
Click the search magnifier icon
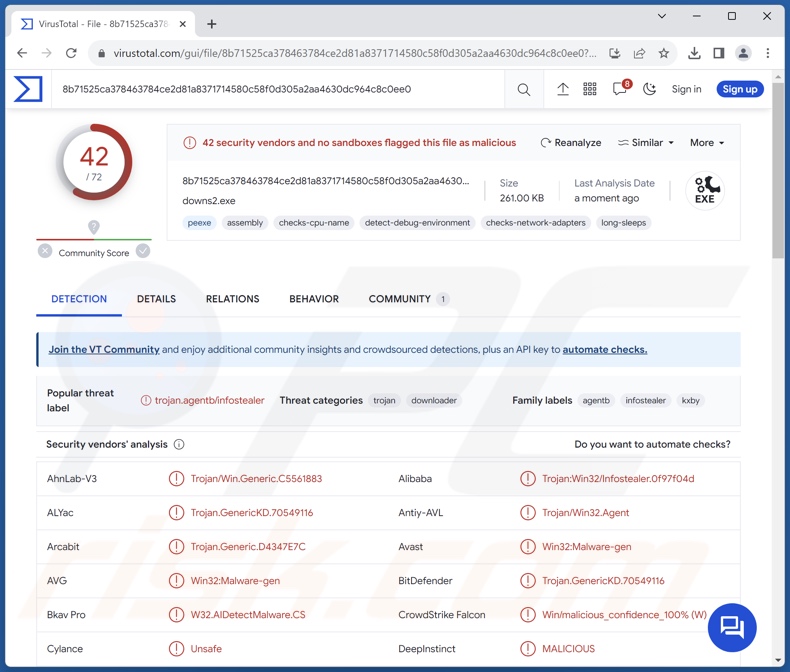pos(524,90)
